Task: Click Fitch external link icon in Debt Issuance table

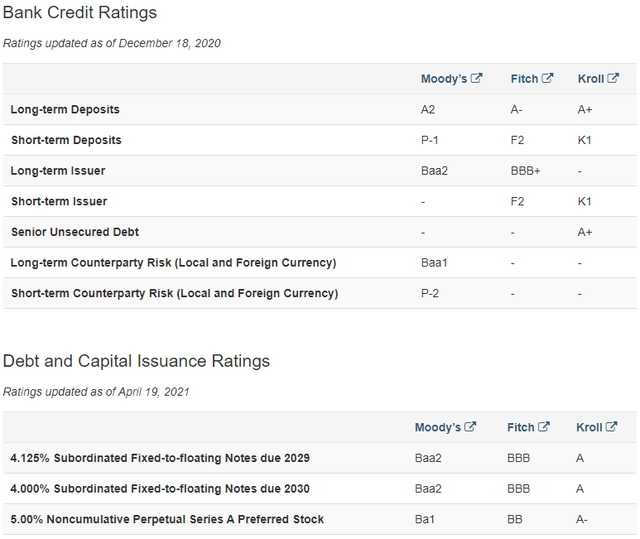Action: (544, 427)
